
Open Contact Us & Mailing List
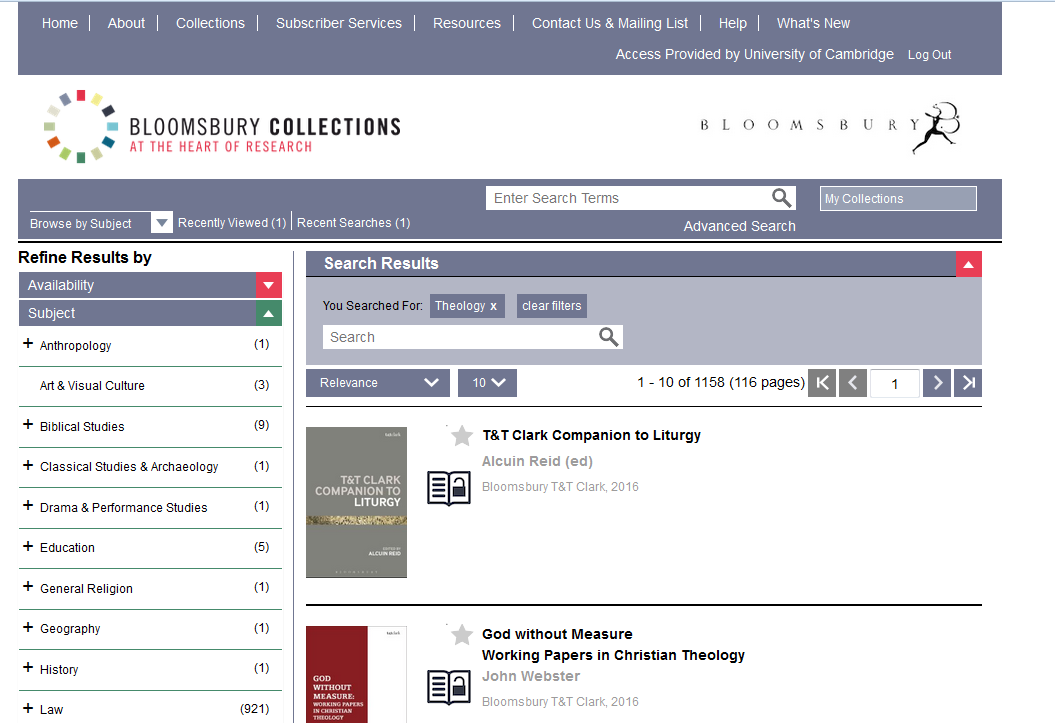[610, 23]
